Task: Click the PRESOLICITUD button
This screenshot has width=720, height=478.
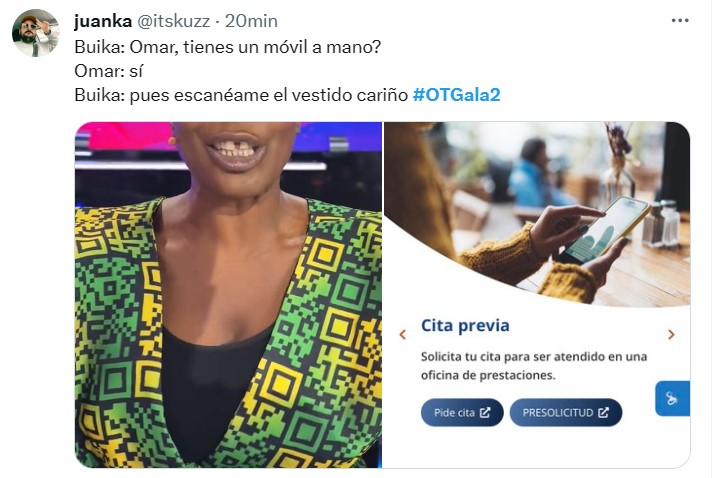Action: (566, 412)
